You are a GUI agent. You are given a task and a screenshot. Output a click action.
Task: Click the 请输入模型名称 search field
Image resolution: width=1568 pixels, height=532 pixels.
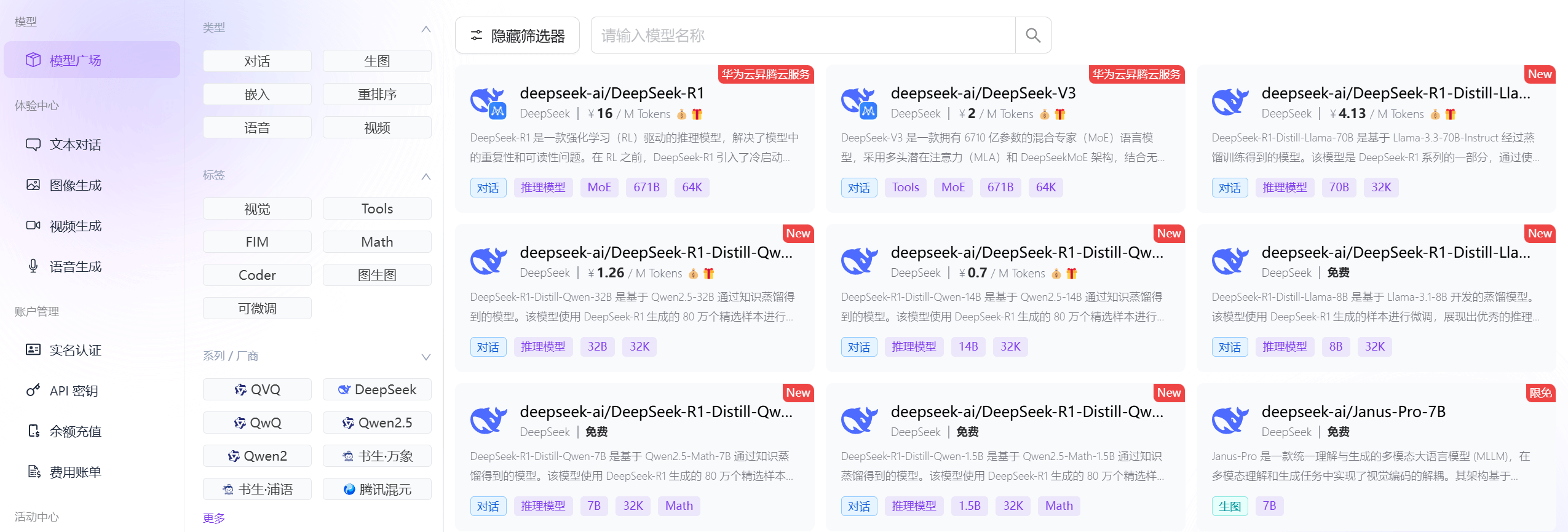pos(803,35)
